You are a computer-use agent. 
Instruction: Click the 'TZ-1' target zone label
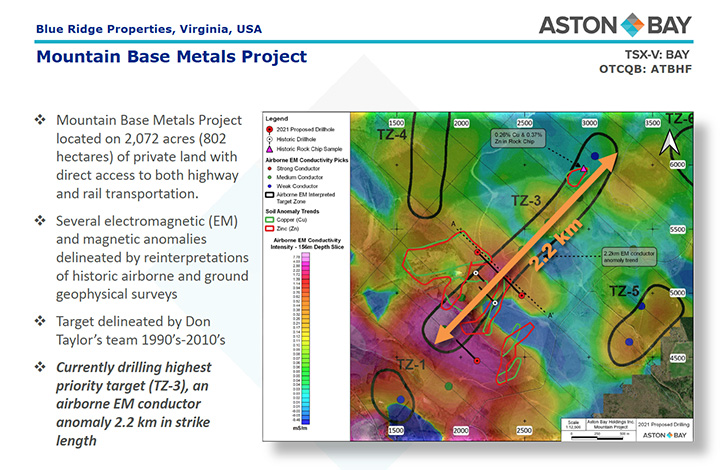tap(411, 365)
